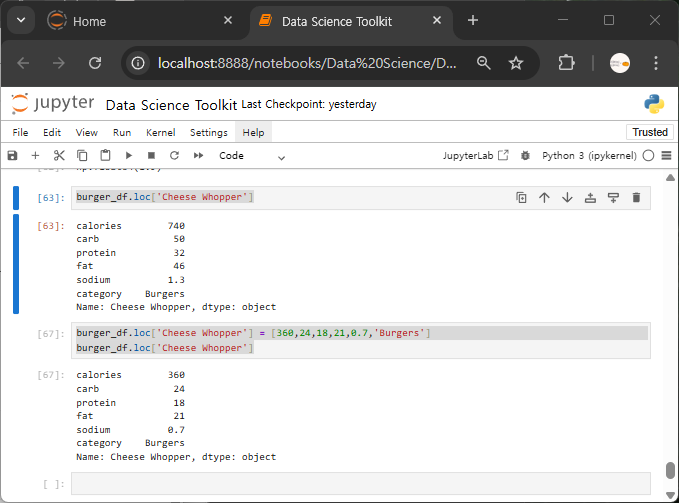This screenshot has height=503, width=679.
Task: Open the zoom magnifier icon in address bar
Action: click(483, 63)
